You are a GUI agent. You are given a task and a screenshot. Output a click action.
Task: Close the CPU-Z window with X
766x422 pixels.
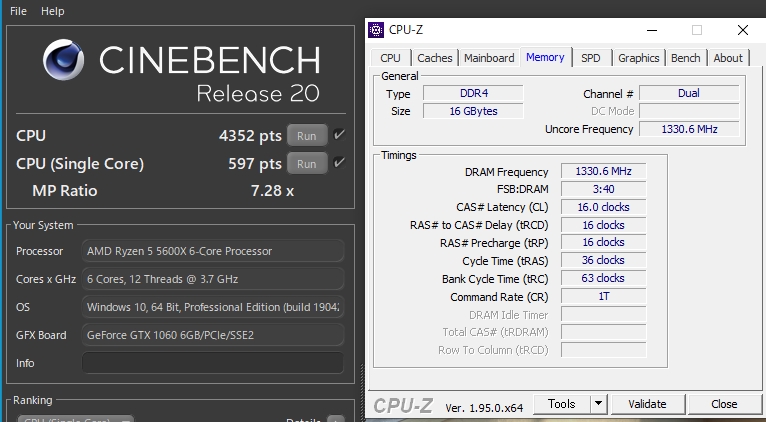tap(743, 30)
